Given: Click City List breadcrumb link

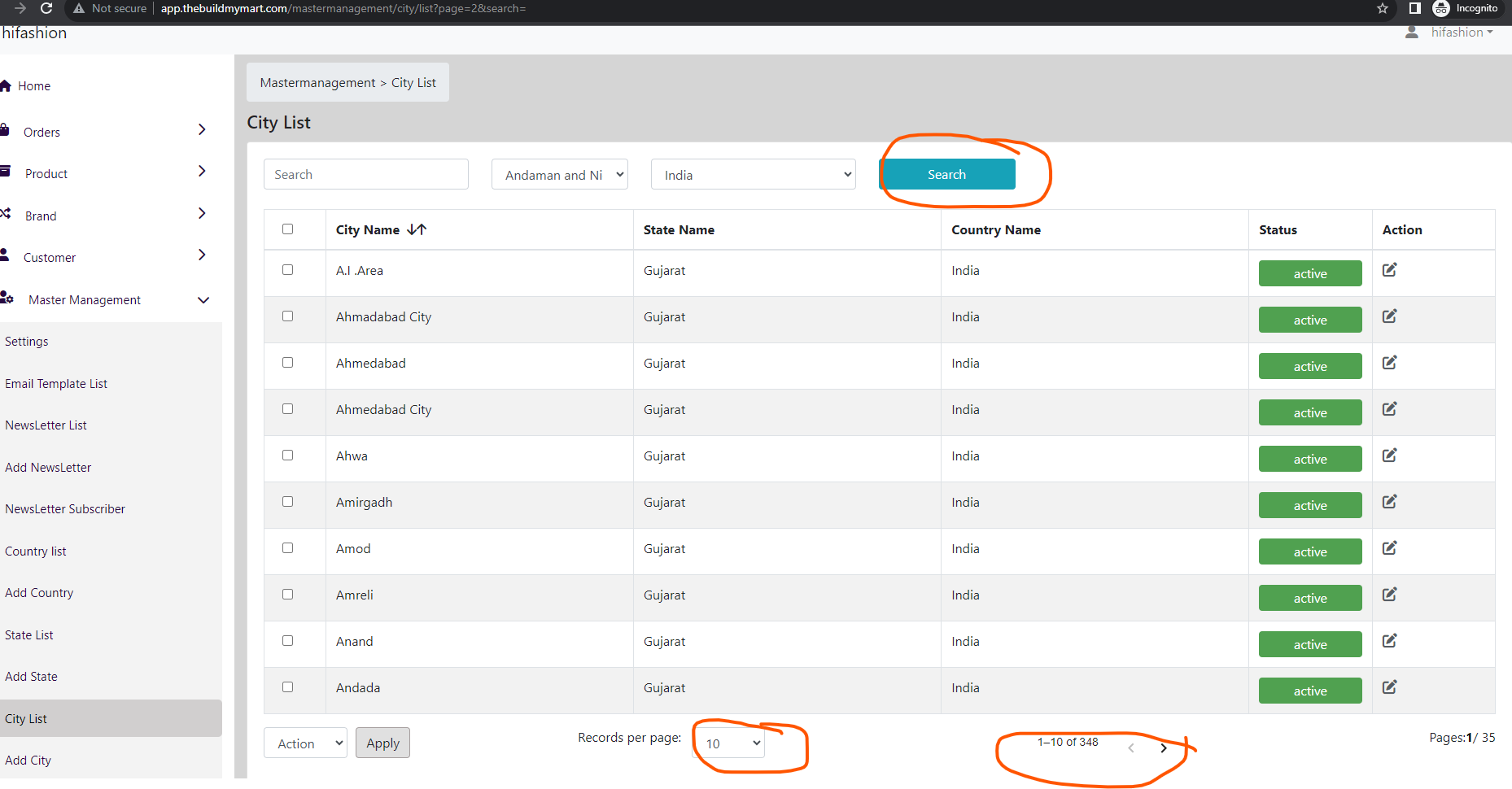Looking at the screenshot, I should click(x=413, y=83).
